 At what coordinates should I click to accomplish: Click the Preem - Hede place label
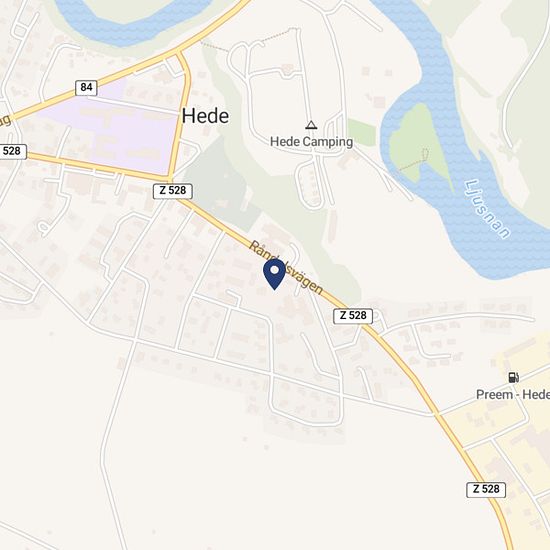513,395
